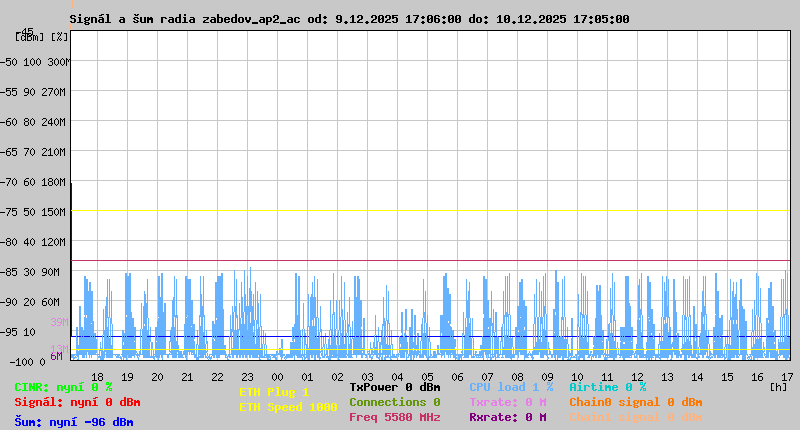Click the green Connections 0 label
Screen dimensions: 800x430
click(x=395, y=402)
